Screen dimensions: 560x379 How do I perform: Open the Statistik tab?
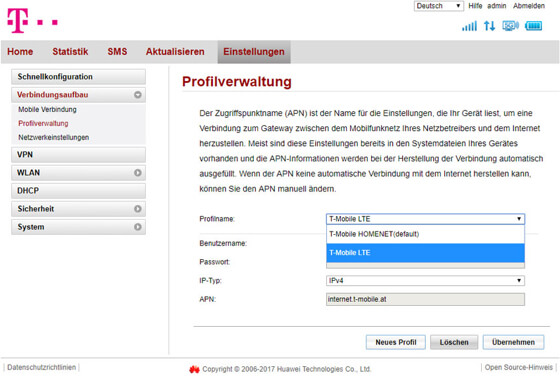[x=70, y=51]
